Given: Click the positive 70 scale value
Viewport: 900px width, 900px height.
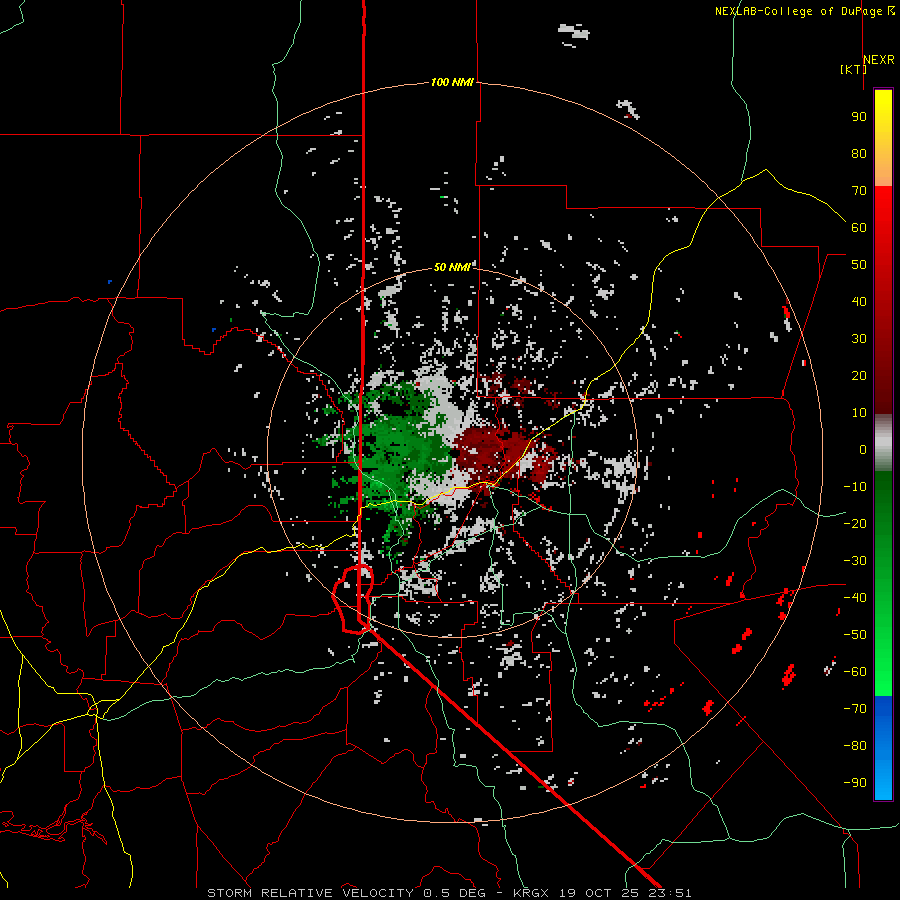Looking at the screenshot, I should pos(859,191).
